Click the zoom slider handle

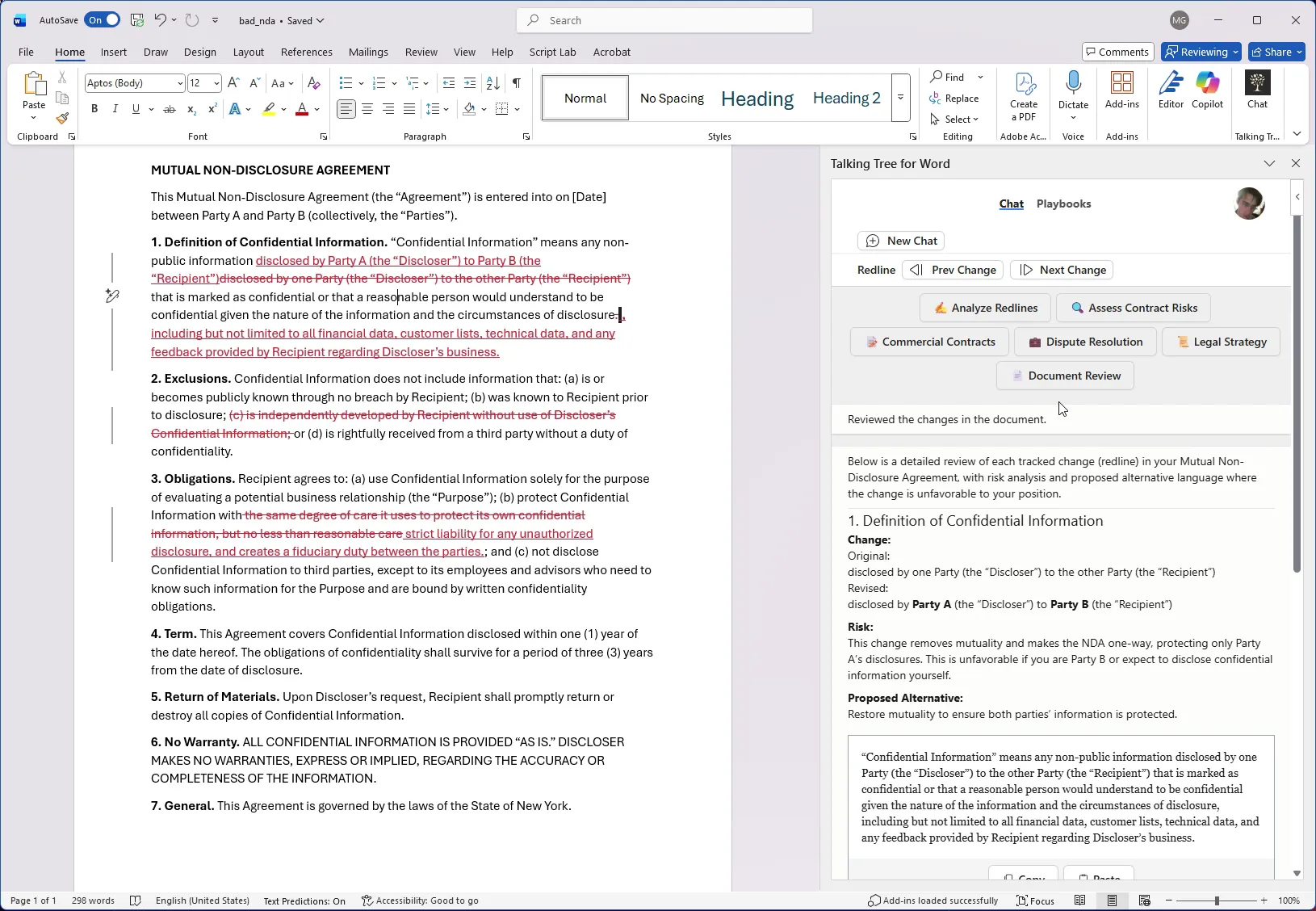tap(1217, 901)
